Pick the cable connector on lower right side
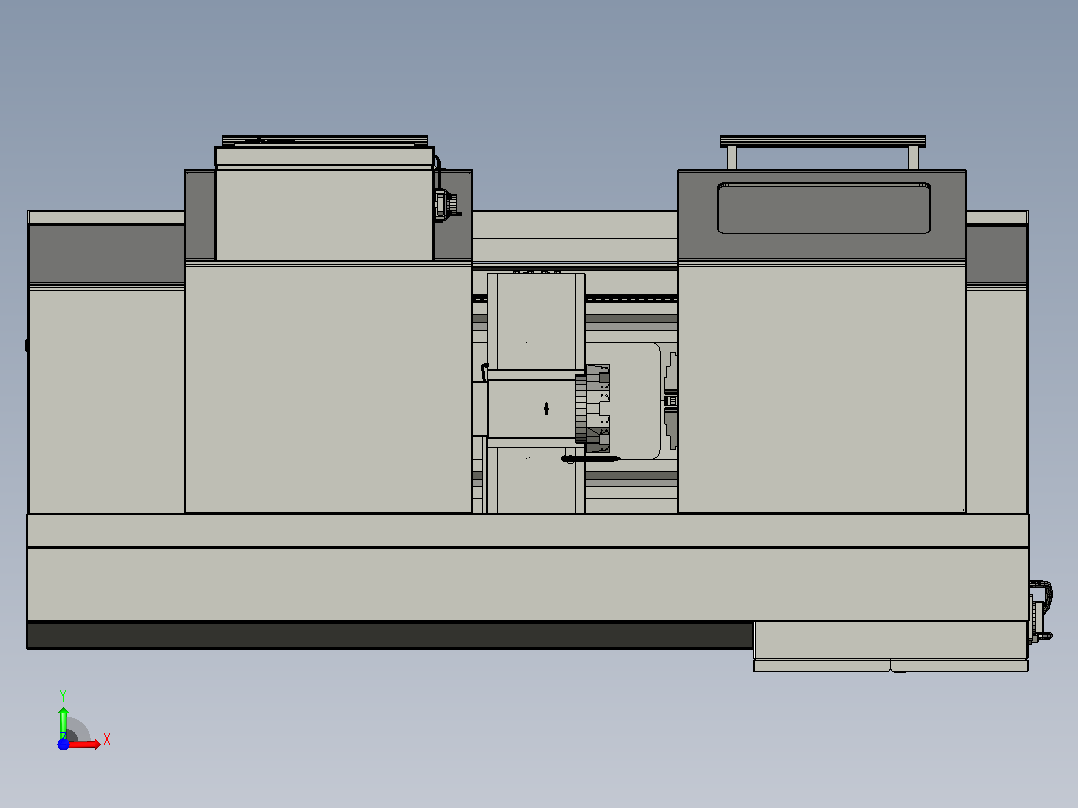The image size is (1078, 808). pyautogui.click(x=1040, y=612)
